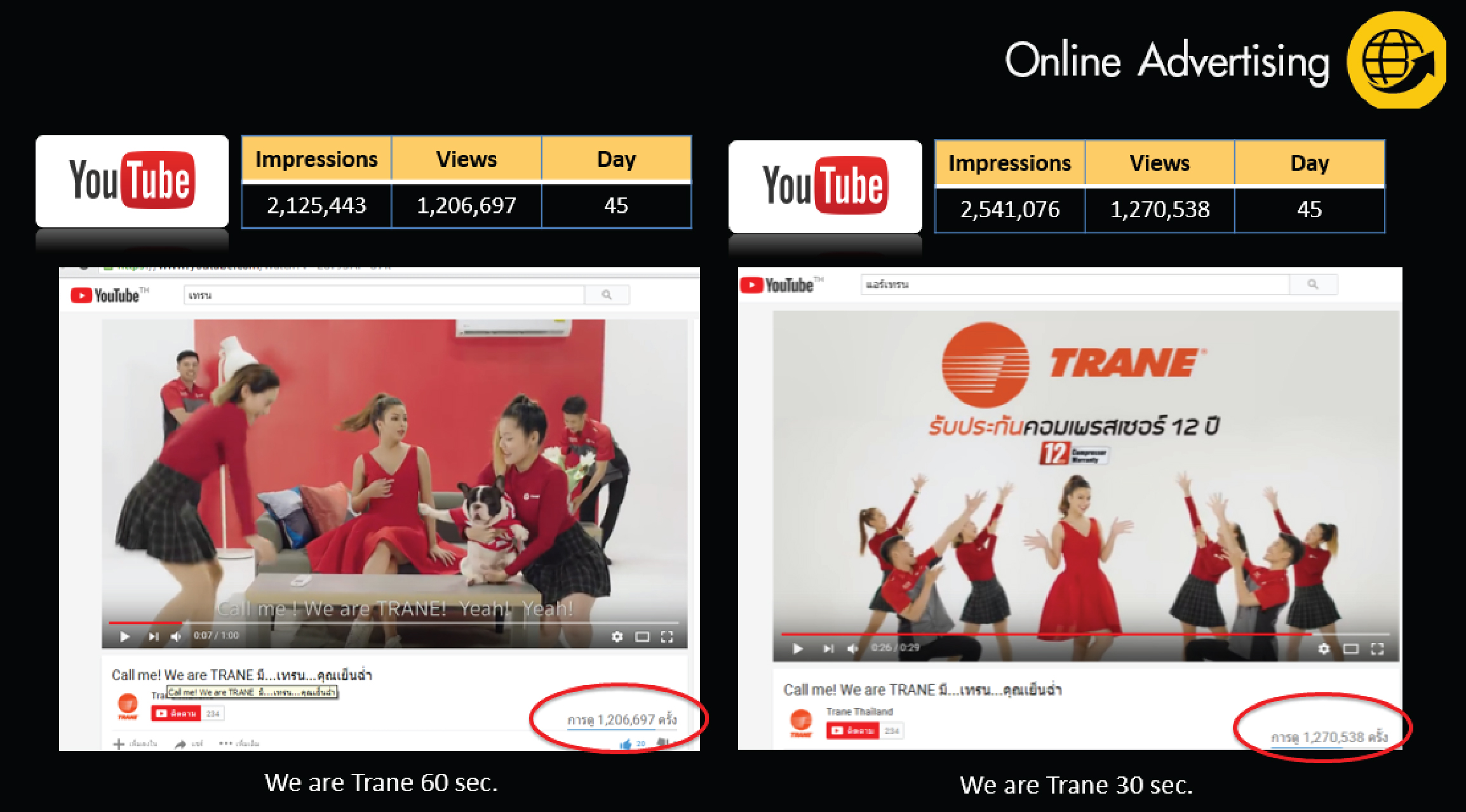
Task: Play the 60 sec Trane video
Action: 124,636
